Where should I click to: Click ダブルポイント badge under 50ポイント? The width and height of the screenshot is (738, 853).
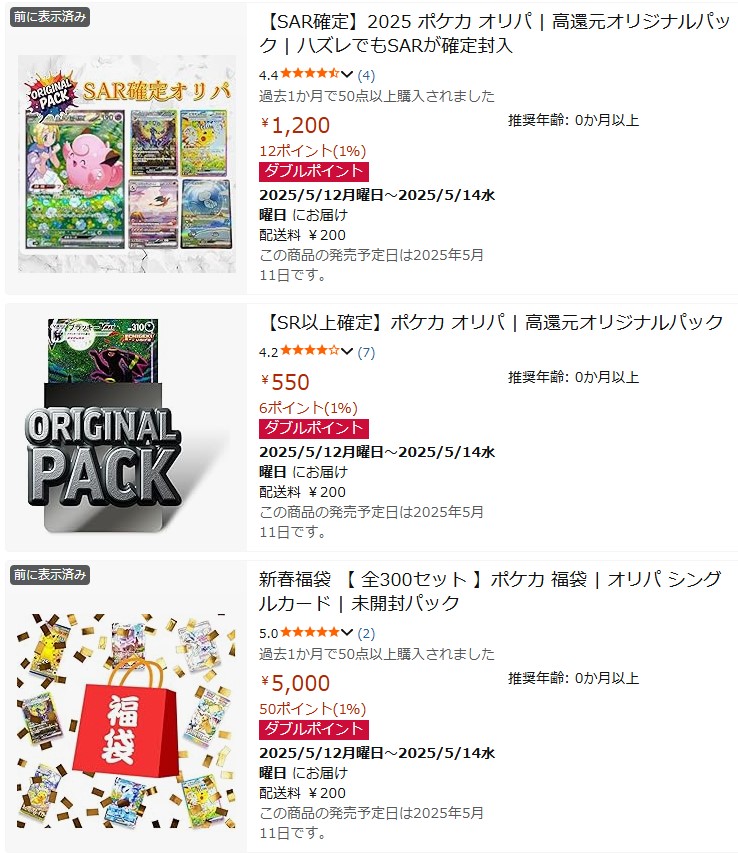click(x=314, y=730)
